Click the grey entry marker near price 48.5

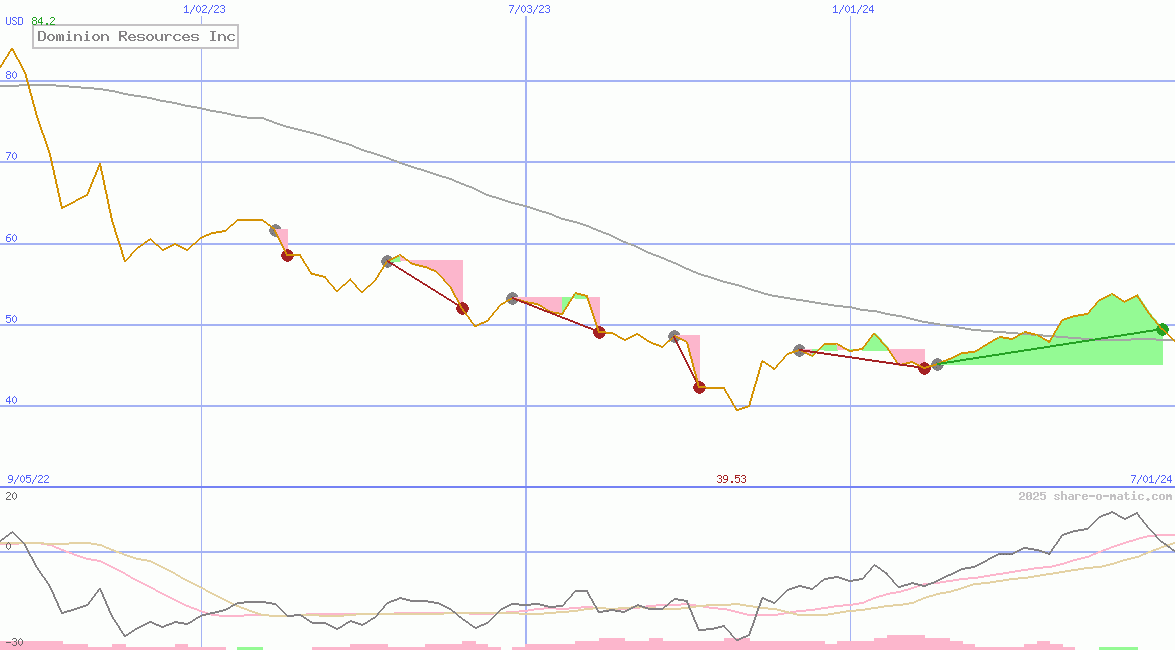pyautogui.click(x=674, y=337)
